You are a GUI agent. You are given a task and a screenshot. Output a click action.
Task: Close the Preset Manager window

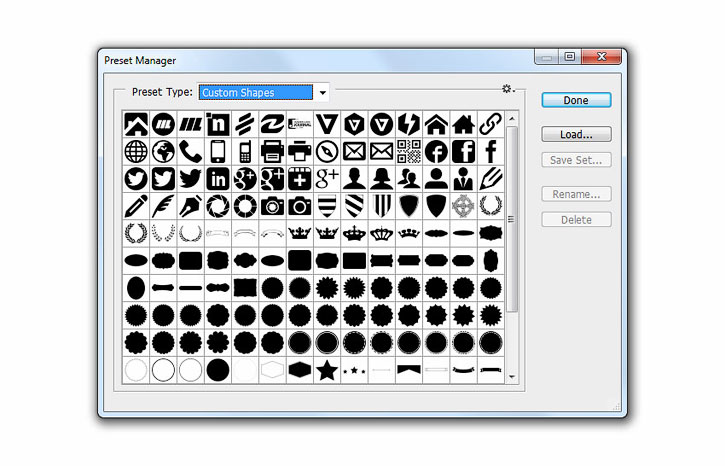602,56
